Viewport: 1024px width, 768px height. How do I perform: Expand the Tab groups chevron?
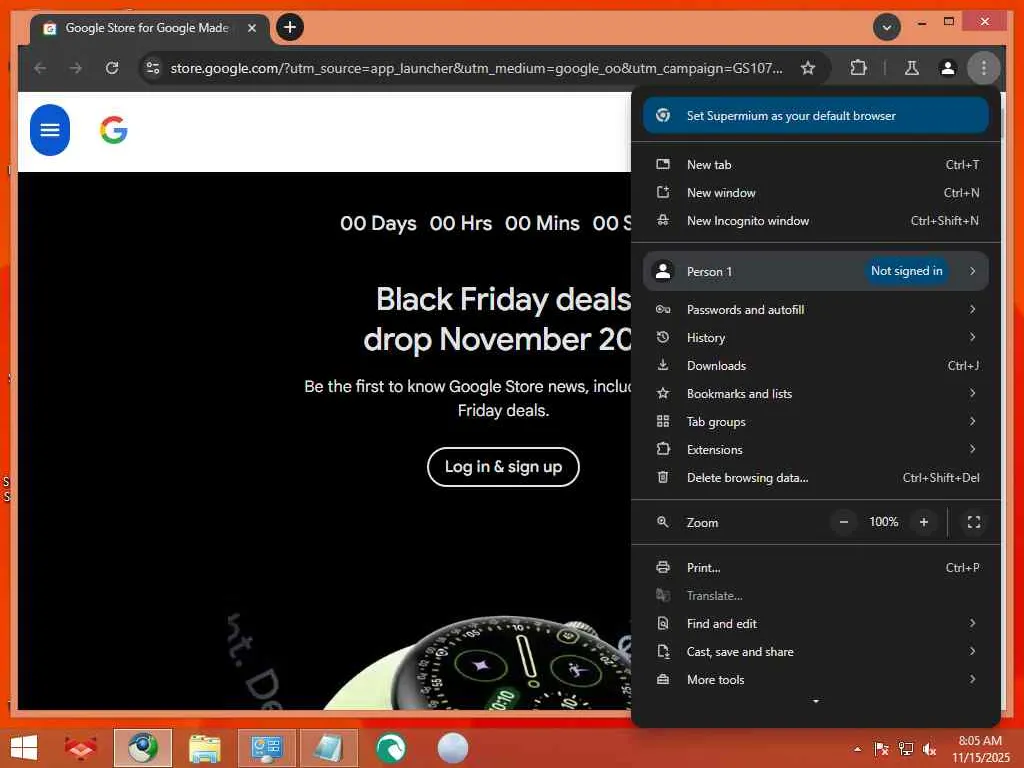pos(972,421)
